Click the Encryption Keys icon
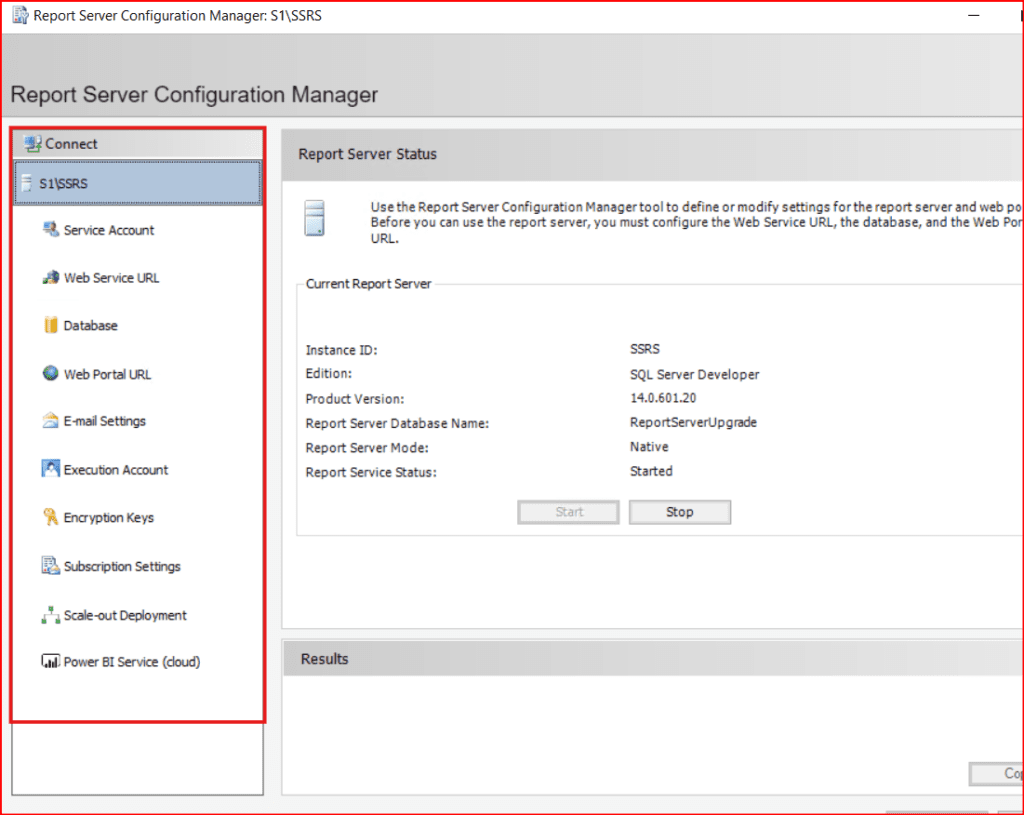1024x815 pixels. coord(50,518)
